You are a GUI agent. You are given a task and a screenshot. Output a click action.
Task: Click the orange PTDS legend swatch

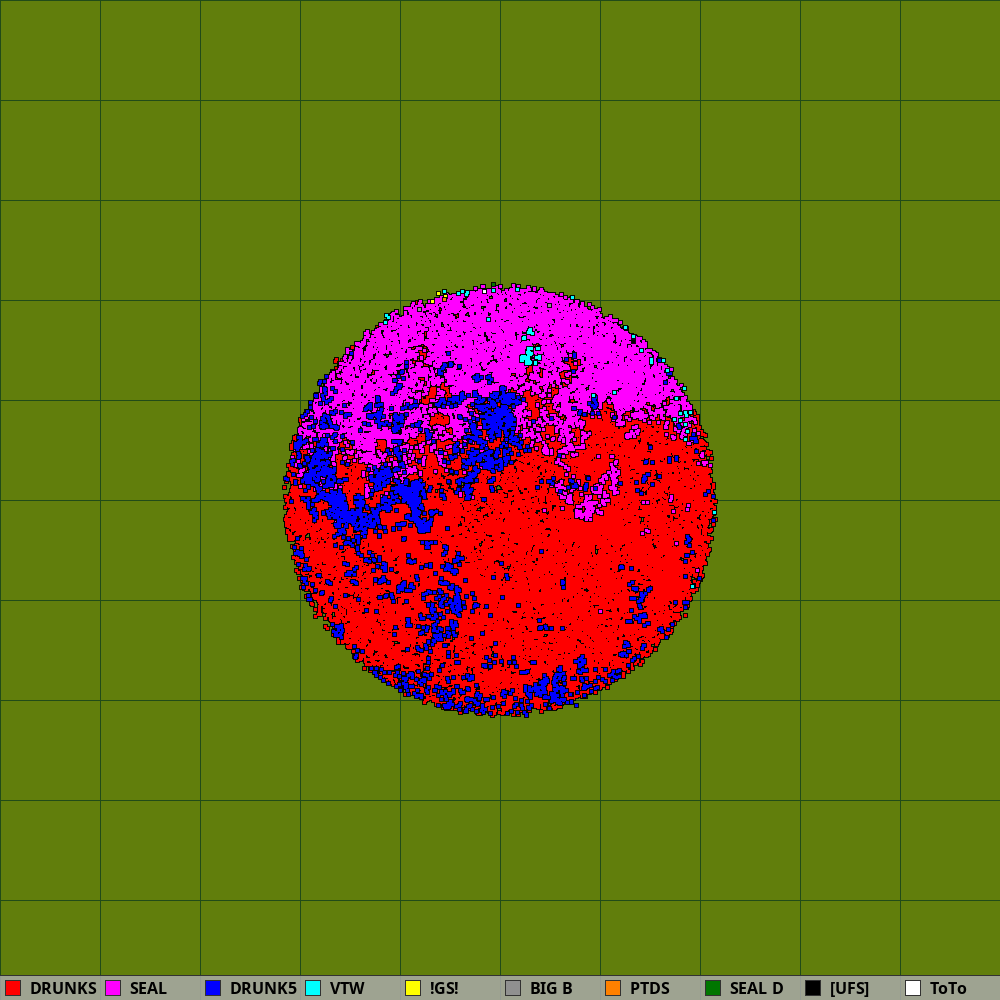613,988
